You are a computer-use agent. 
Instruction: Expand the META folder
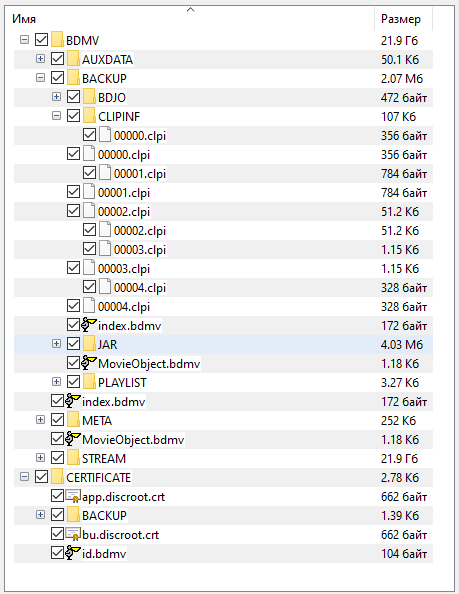click(x=40, y=420)
